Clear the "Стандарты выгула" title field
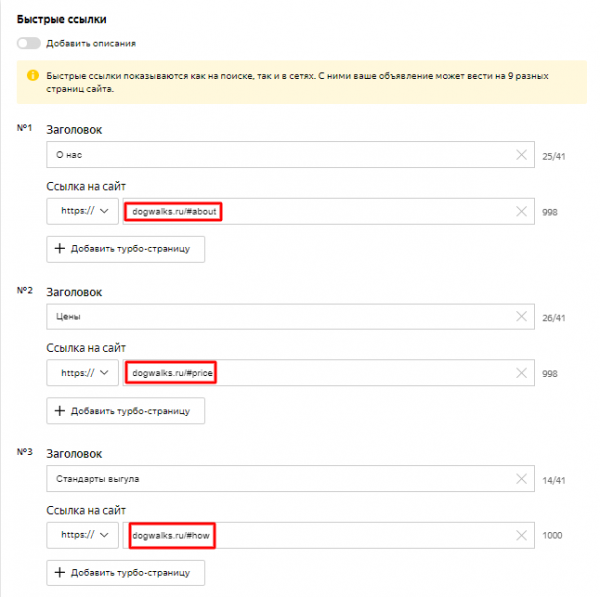The height and width of the screenshot is (597, 600). (521, 478)
